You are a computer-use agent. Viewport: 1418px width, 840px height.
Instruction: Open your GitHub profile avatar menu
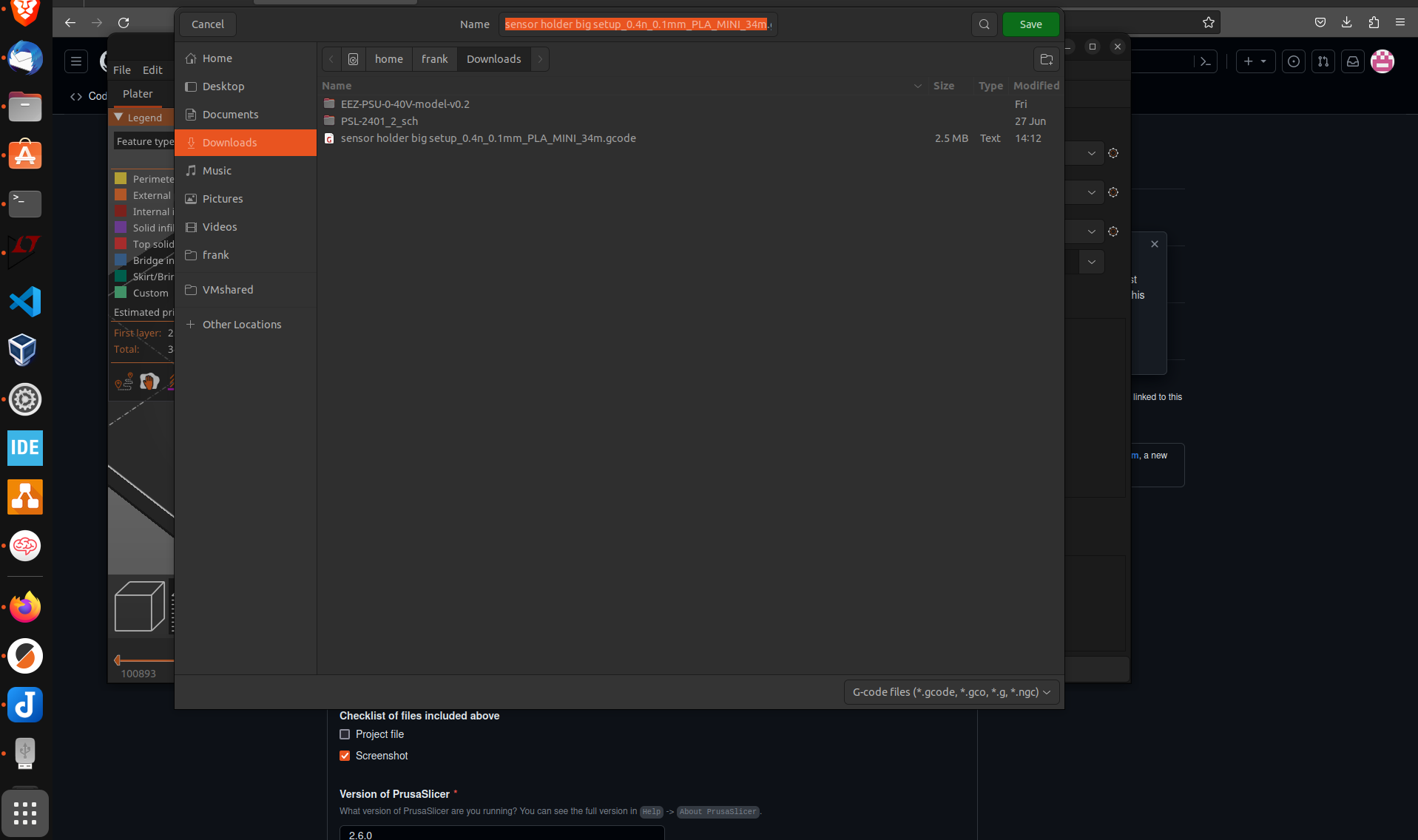click(1384, 61)
